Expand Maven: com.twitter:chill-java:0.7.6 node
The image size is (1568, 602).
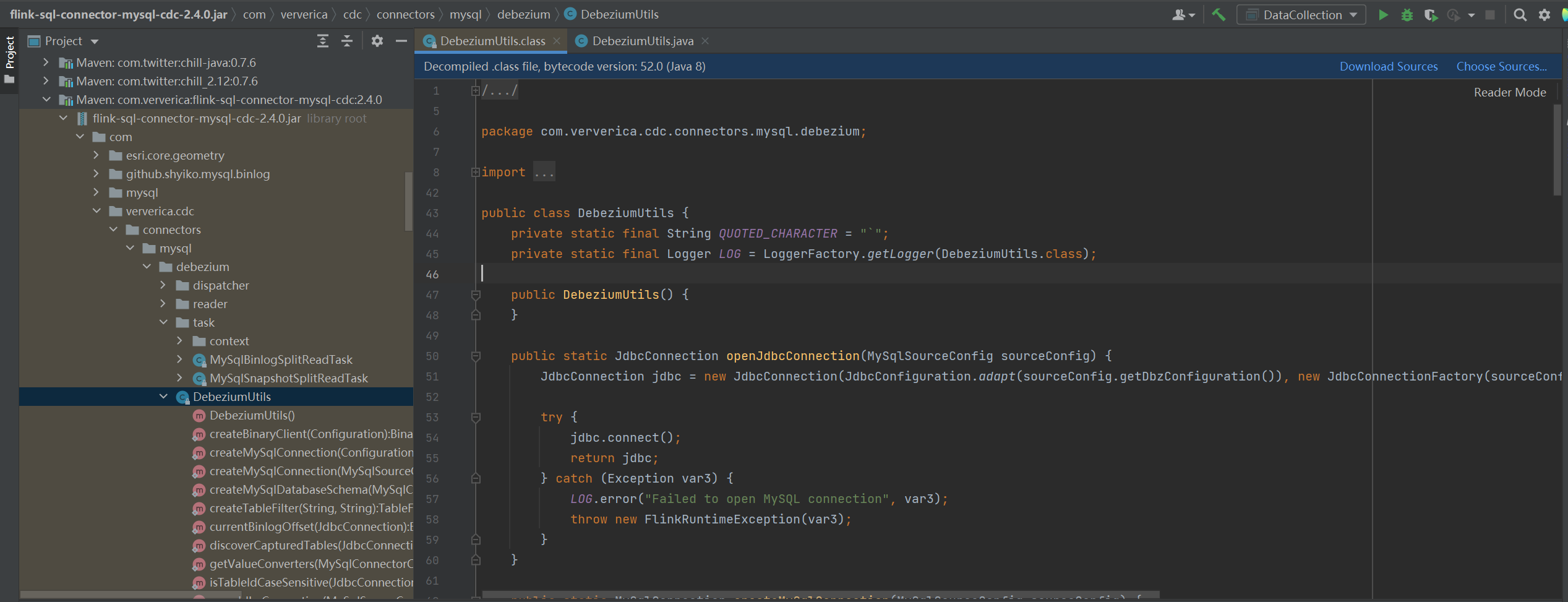[46, 62]
